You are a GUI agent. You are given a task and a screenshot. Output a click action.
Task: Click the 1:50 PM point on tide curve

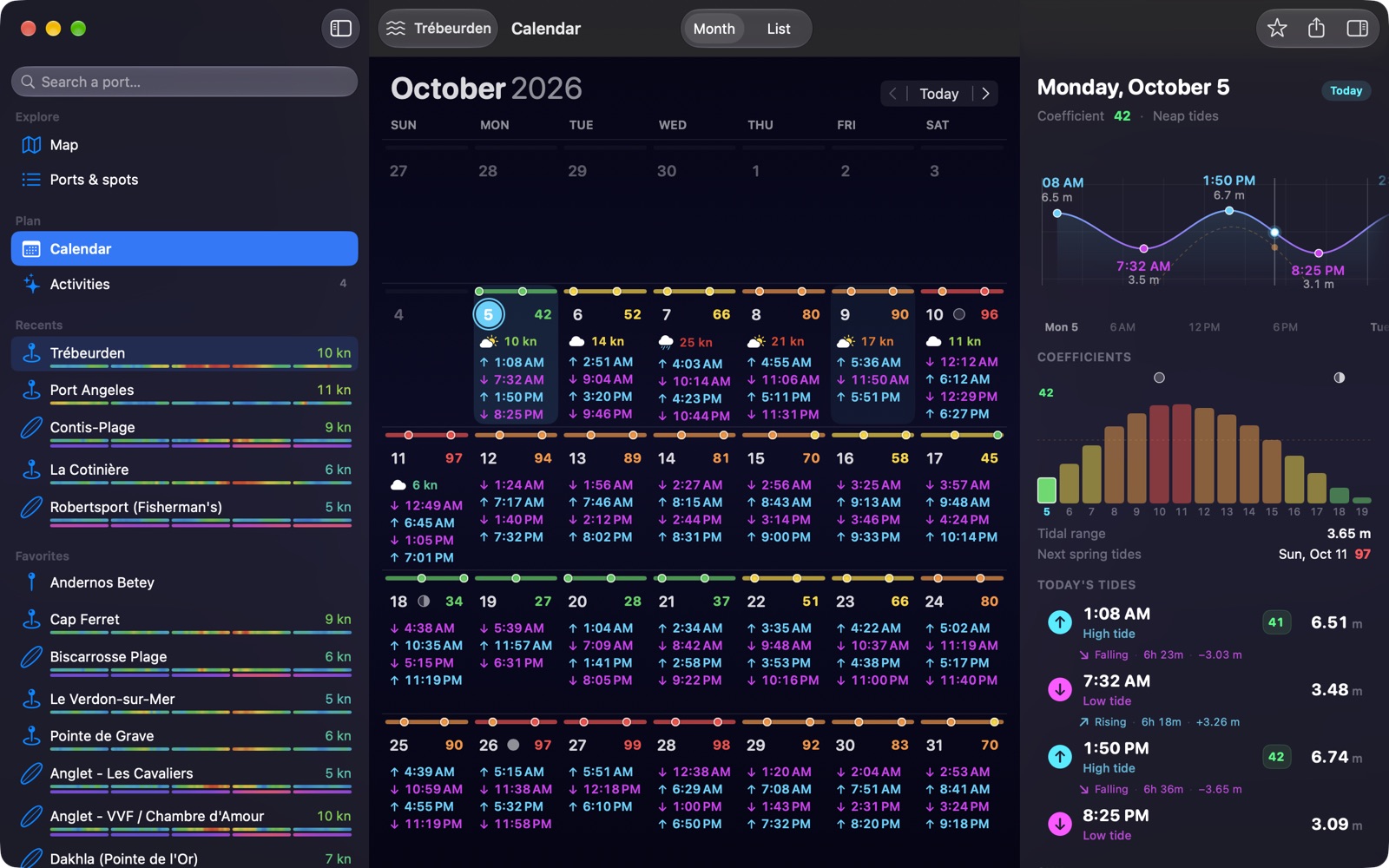coord(1229,211)
